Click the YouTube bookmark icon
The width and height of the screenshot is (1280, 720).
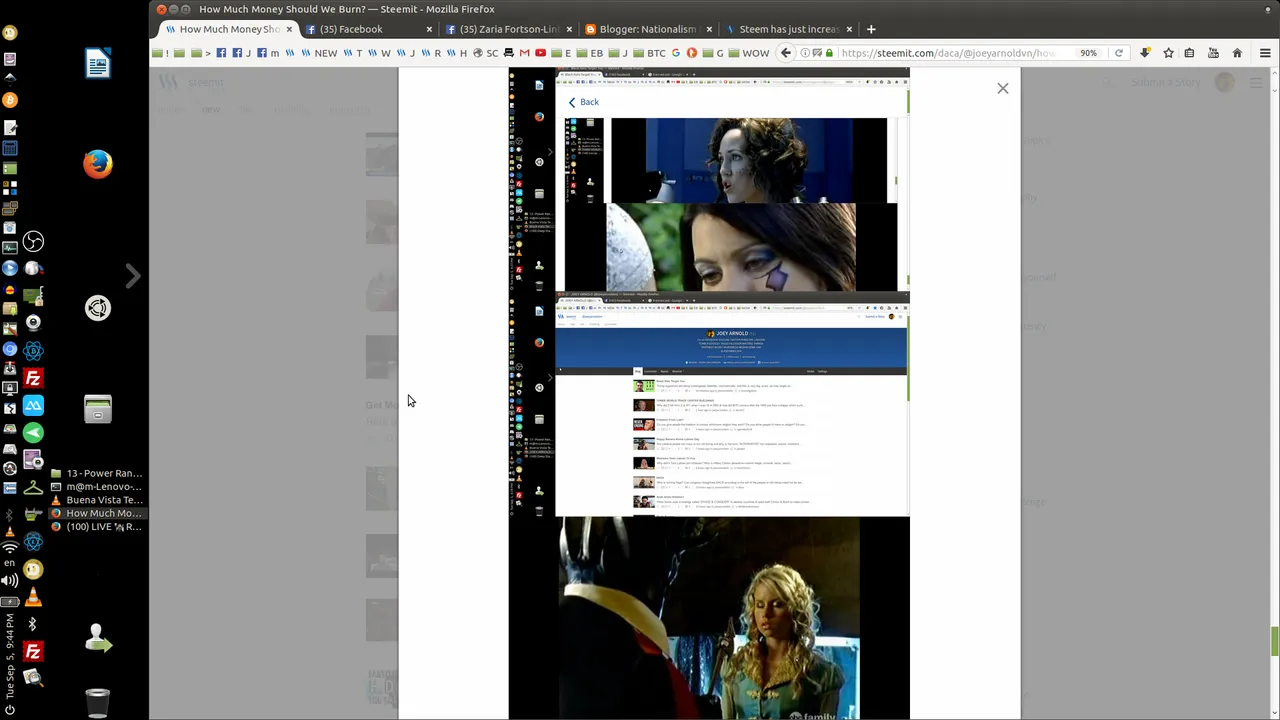point(541,53)
